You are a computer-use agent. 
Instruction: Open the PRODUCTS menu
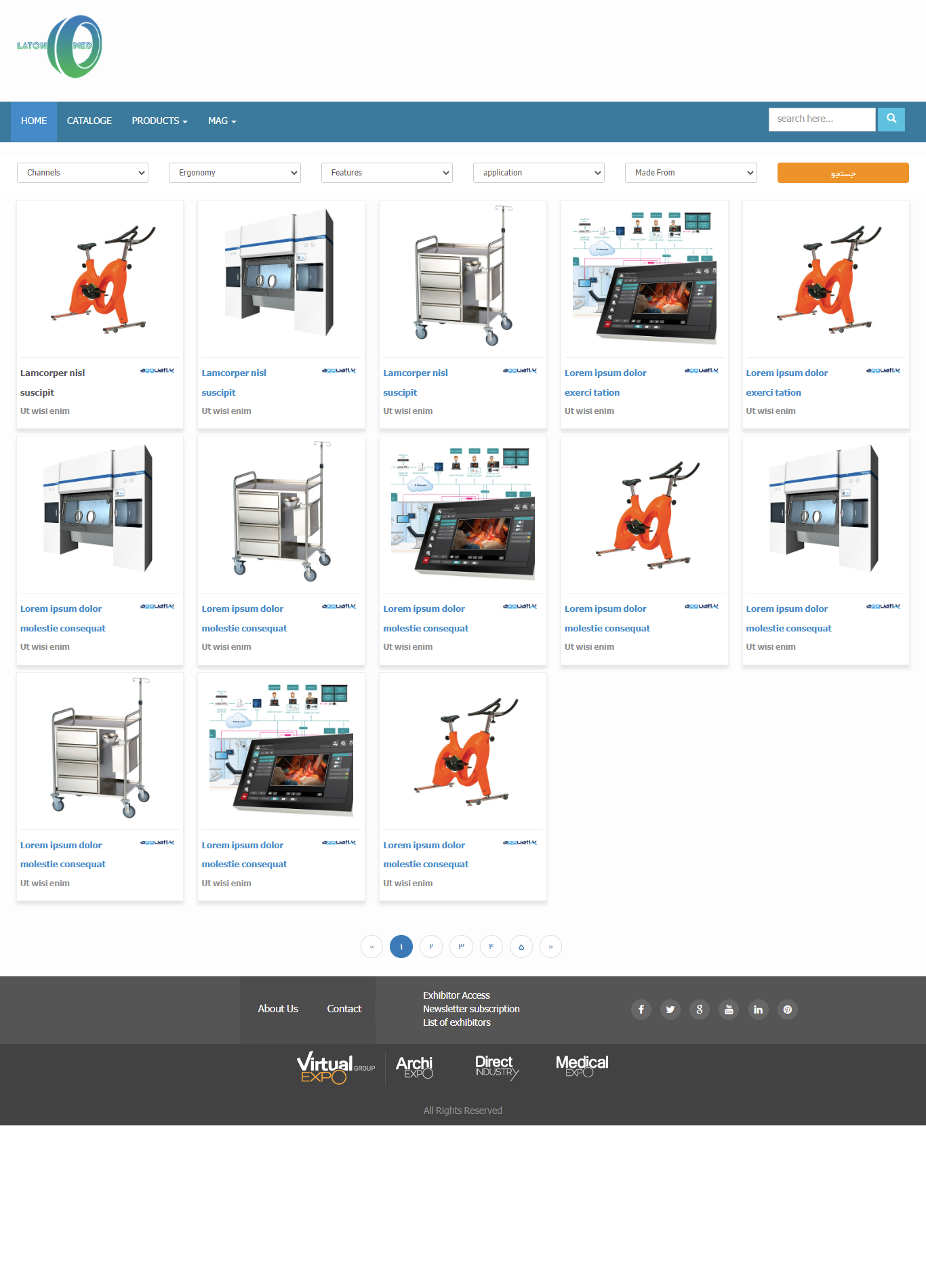(159, 121)
